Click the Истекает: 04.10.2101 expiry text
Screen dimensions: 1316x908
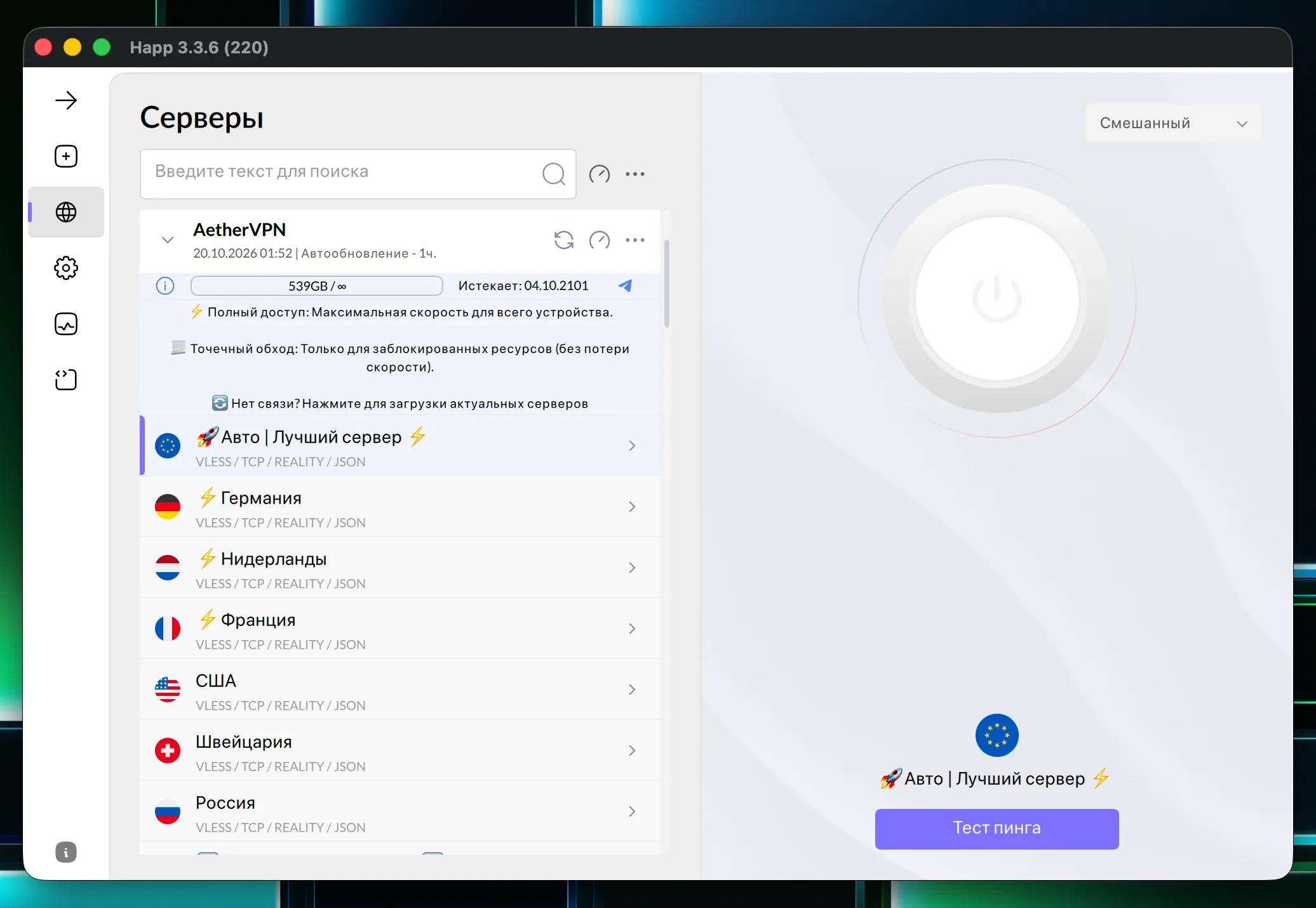pos(523,286)
